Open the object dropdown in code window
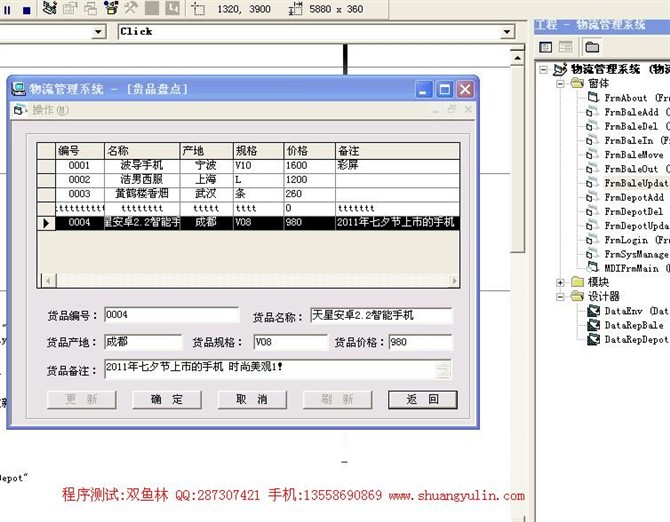670x522 pixels. 99,32
